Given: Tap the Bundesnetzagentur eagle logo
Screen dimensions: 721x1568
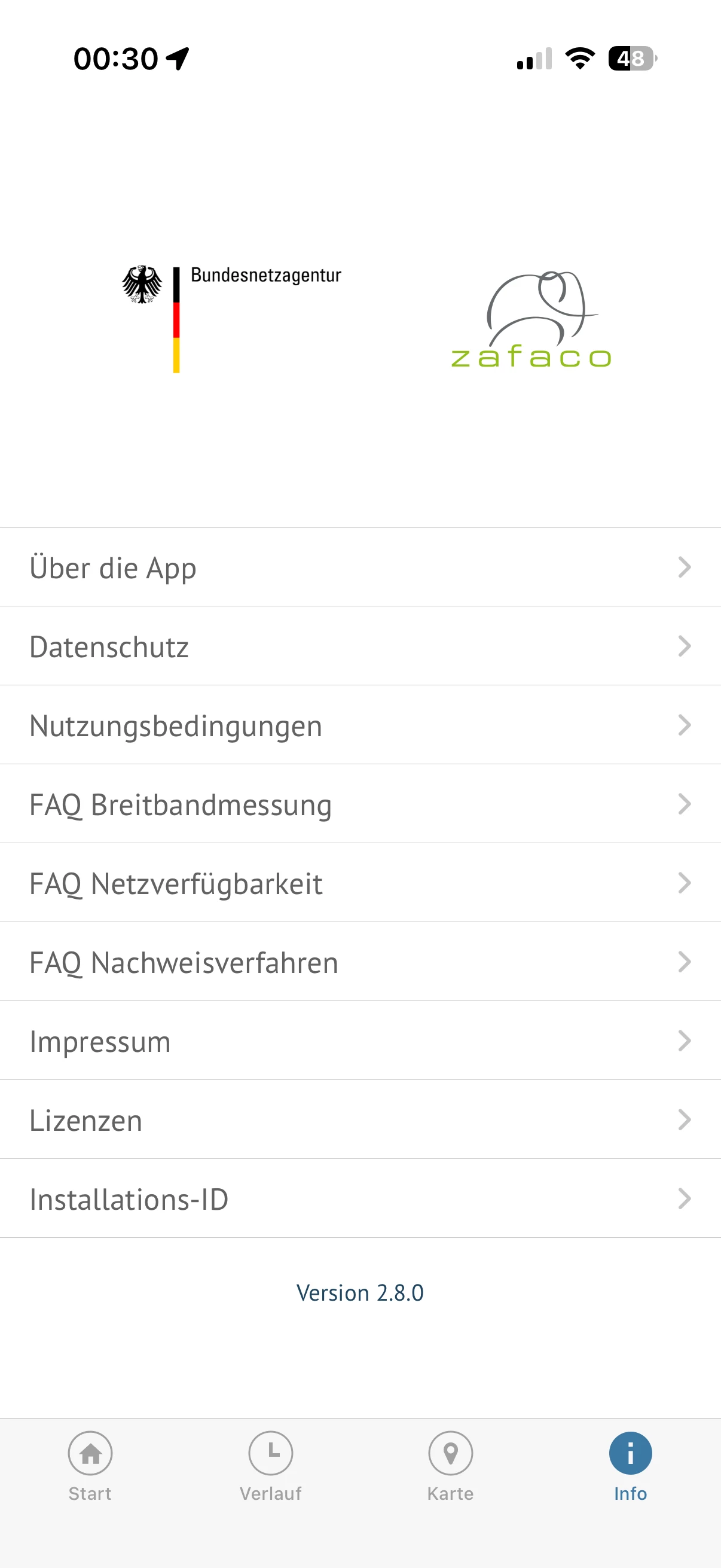Looking at the screenshot, I should 142,284.
